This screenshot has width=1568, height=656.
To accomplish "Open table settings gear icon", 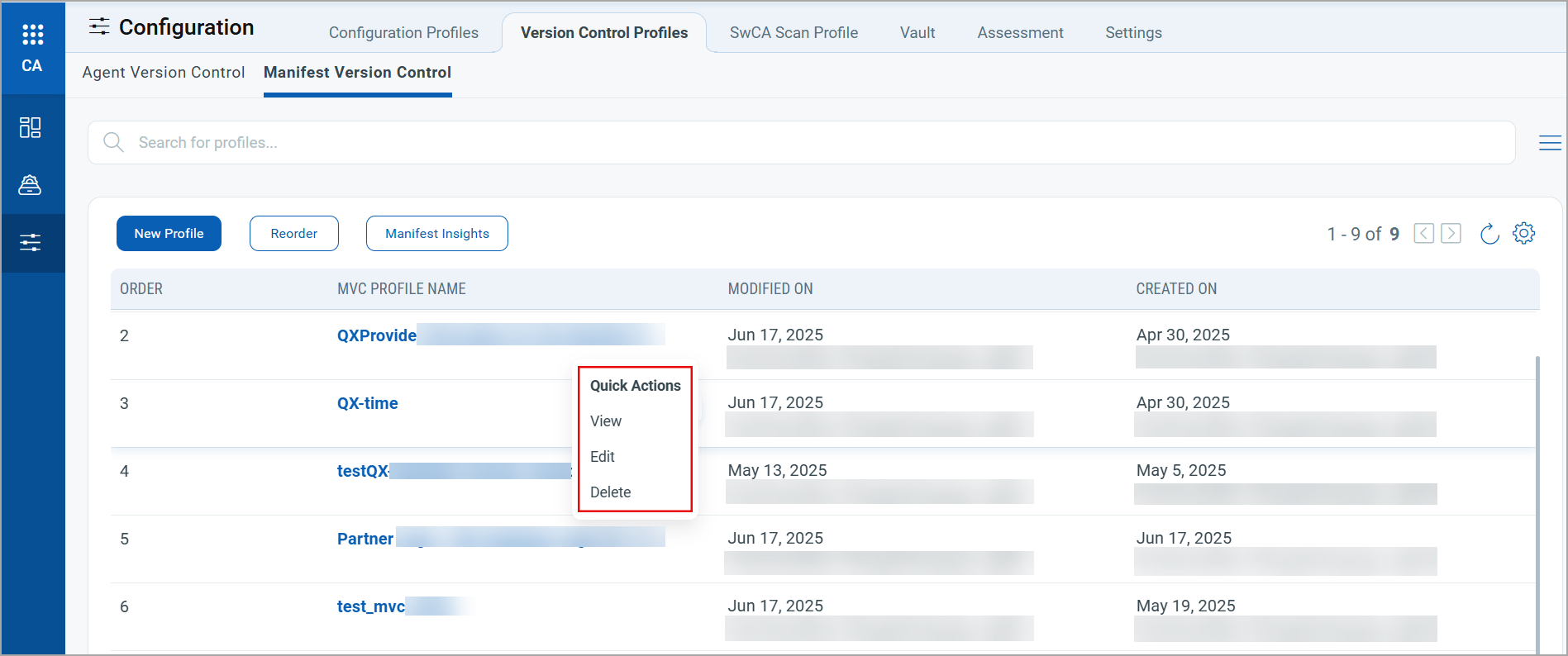I will pos(1523,234).
